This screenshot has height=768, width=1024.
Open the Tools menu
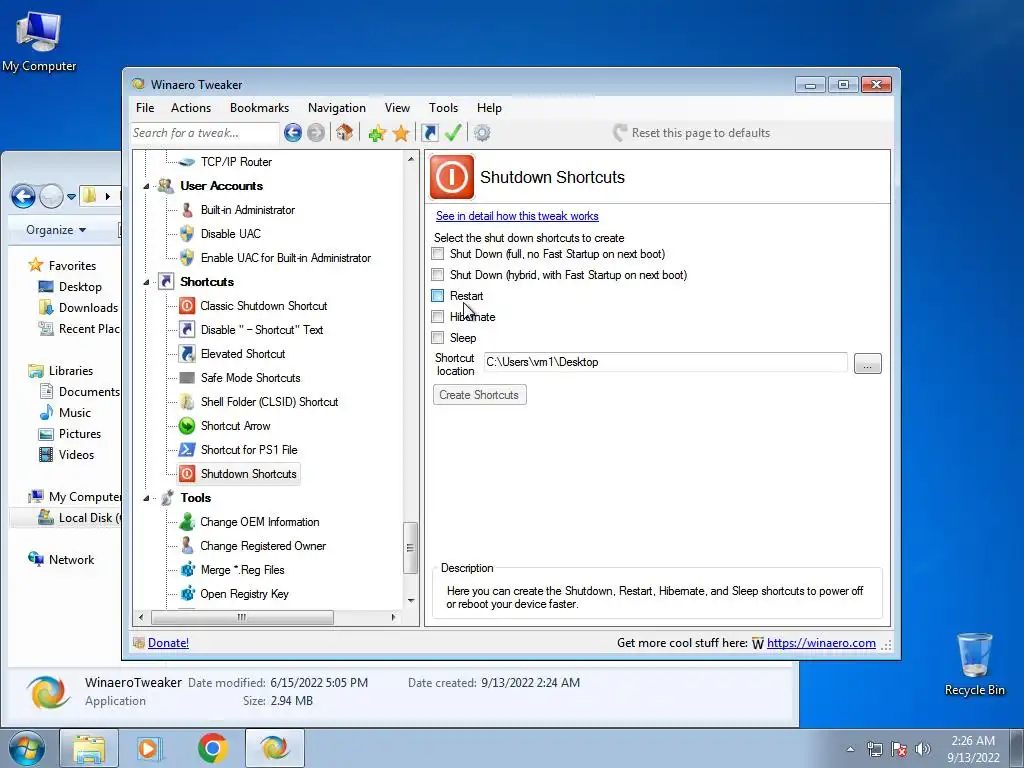(443, 108)
